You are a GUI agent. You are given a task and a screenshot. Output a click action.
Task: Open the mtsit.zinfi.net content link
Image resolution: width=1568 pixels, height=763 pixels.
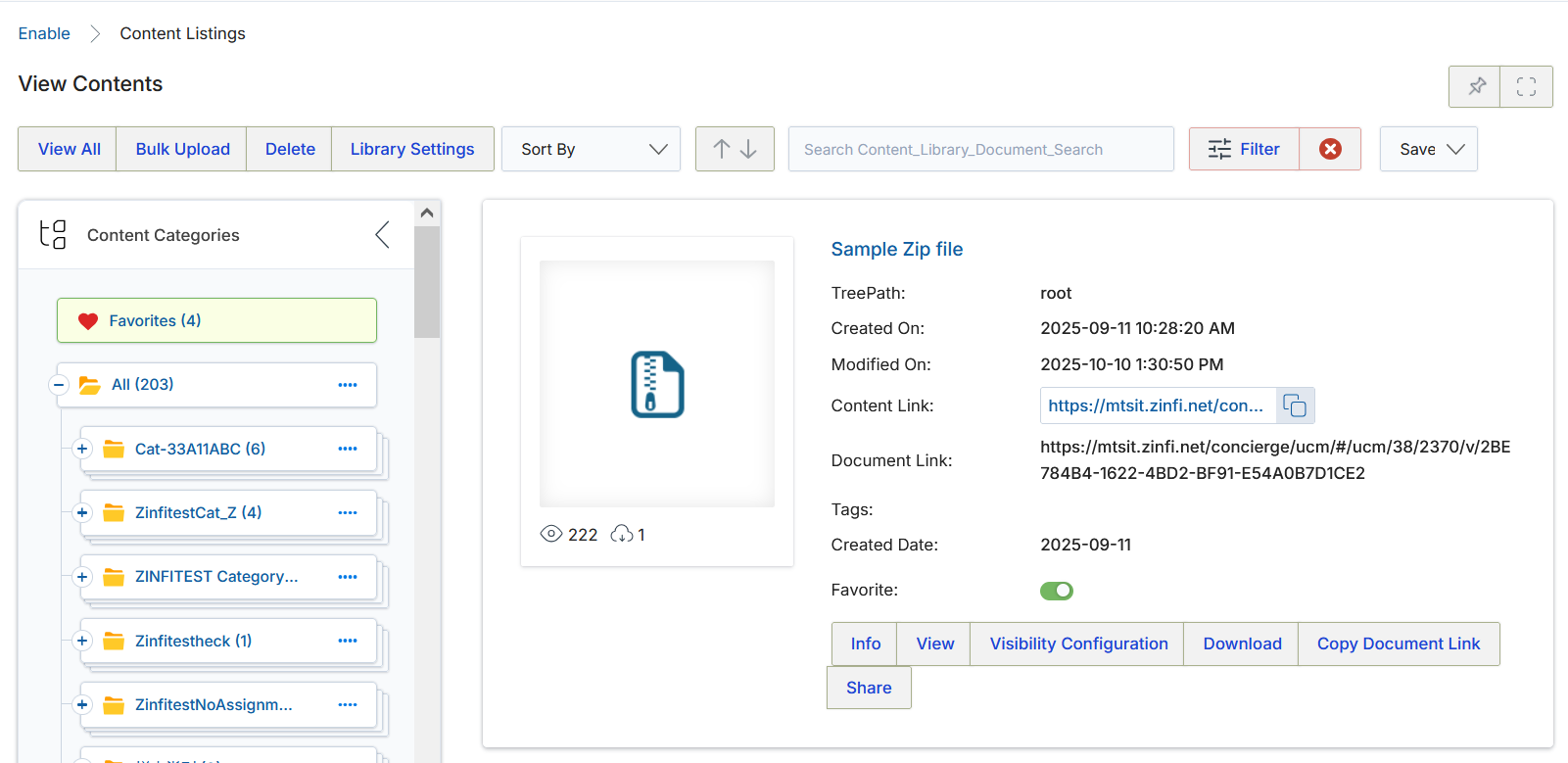(x=1156, y=405)
